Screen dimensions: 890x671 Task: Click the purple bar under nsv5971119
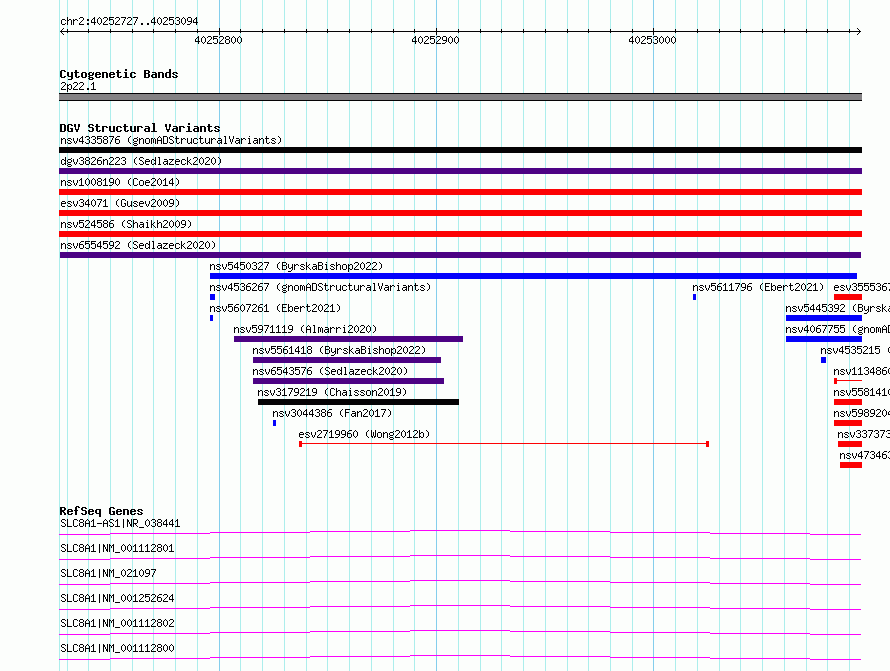(x=349, y=339)
